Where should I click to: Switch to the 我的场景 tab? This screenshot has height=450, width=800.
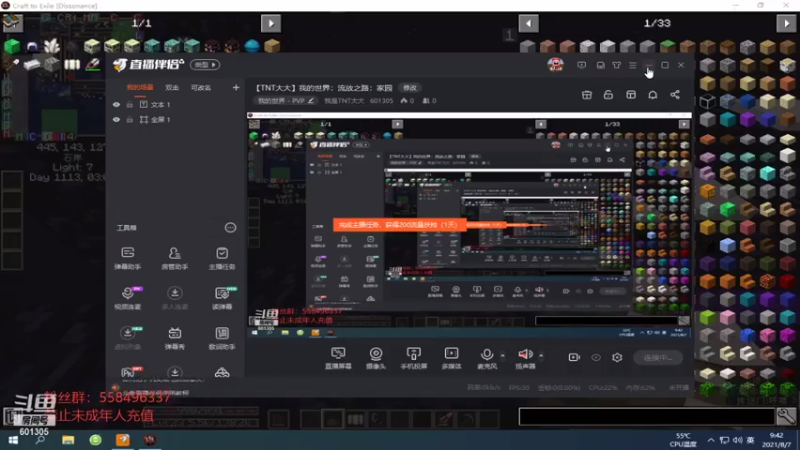140,88
